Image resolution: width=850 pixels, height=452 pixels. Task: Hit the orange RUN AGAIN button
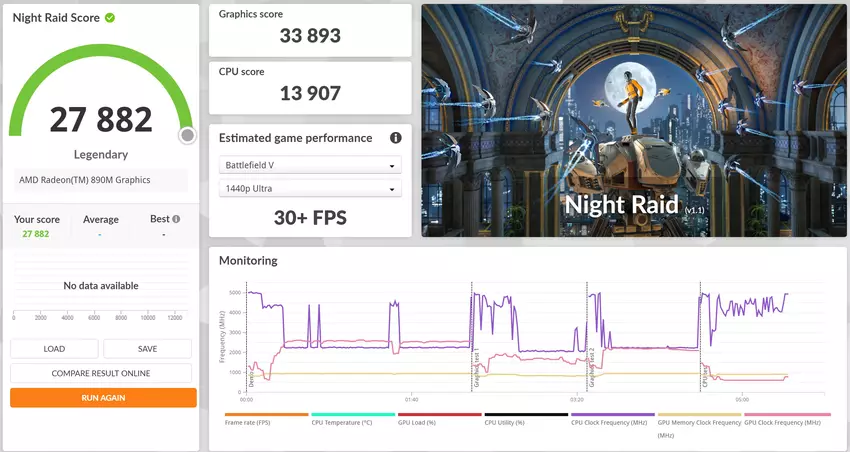coord(103,397)
